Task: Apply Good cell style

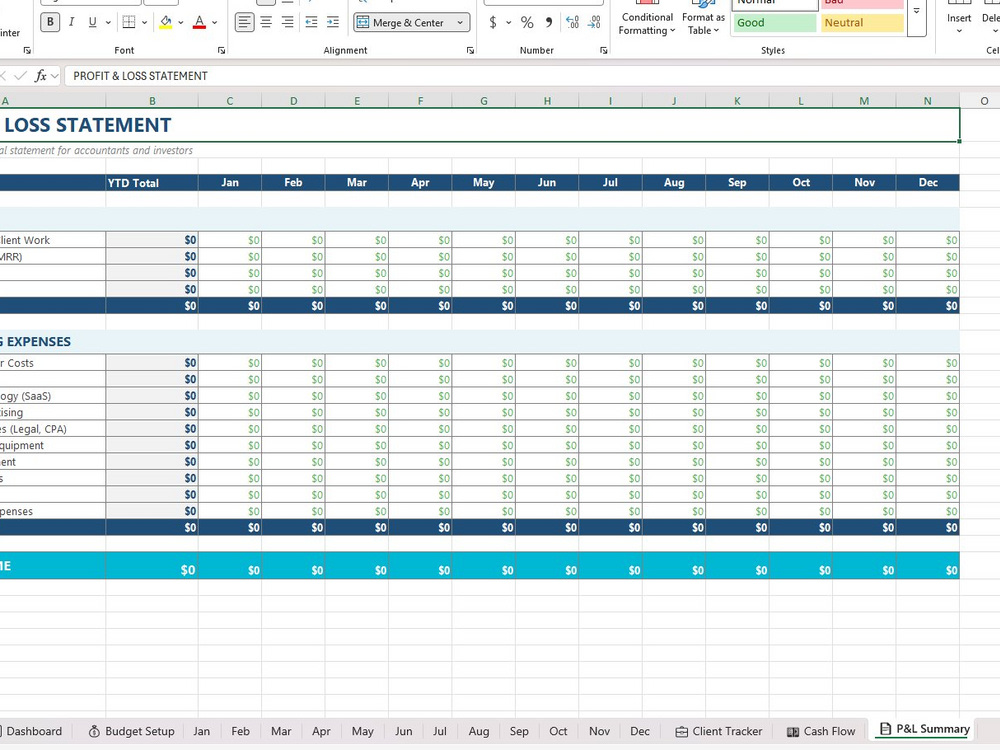Action: point(774,22)
